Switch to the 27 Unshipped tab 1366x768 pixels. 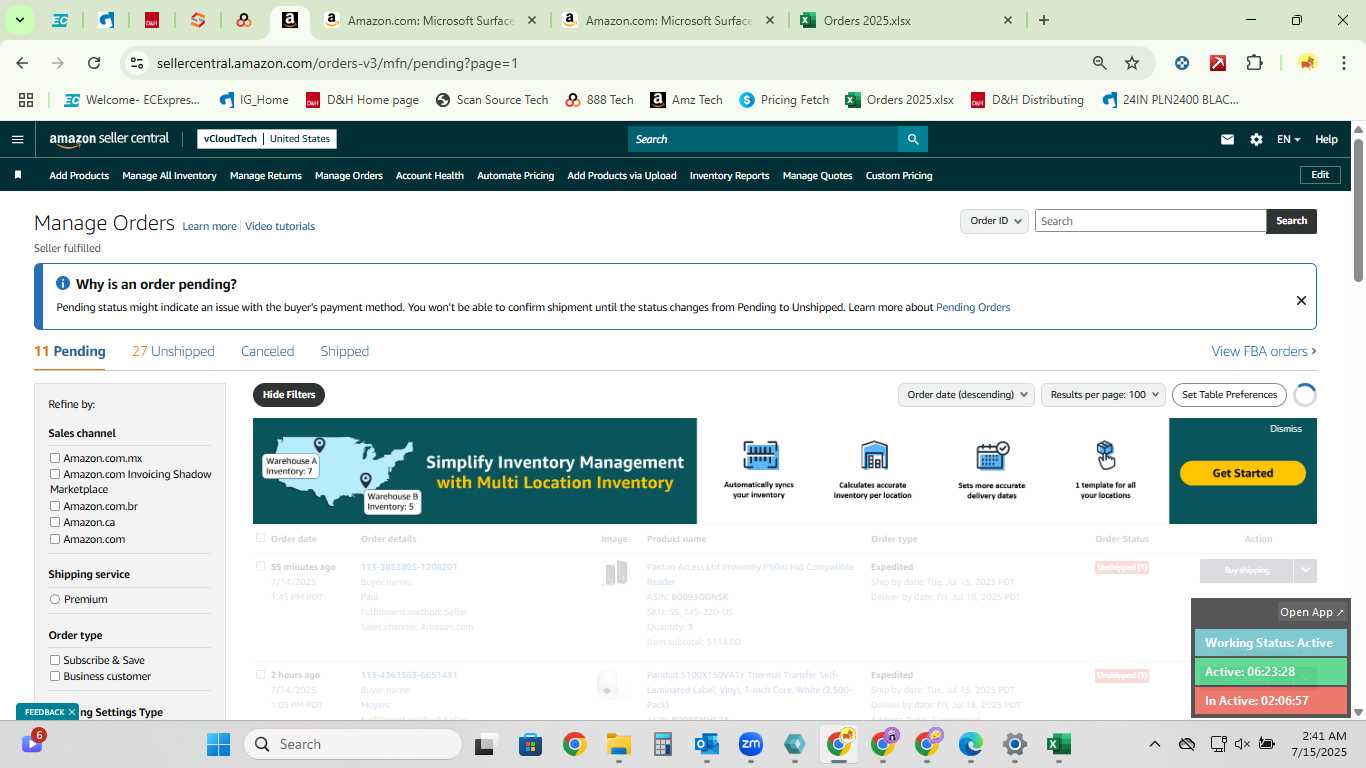(173, 351)
